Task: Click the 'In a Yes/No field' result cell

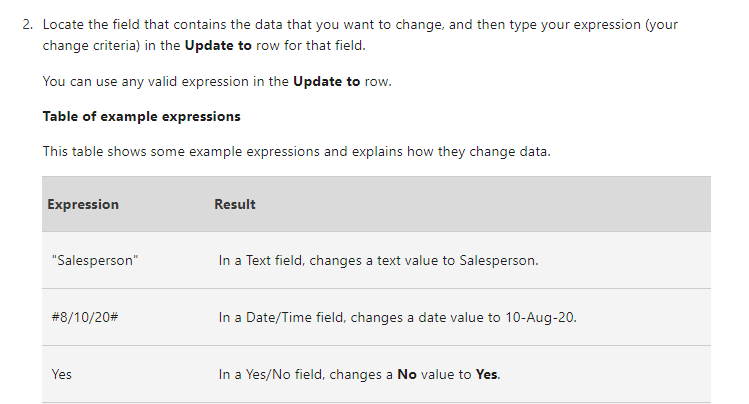Action: (x=359, y=374)
